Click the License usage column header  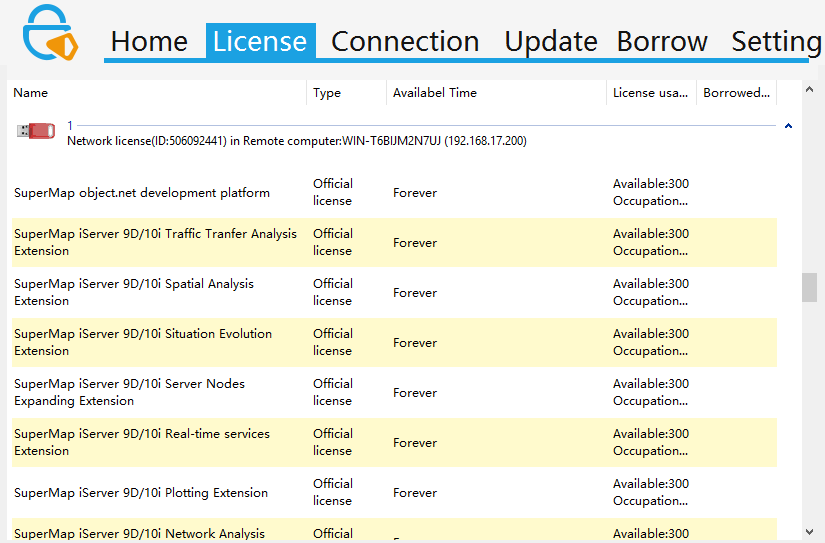click(x=650, y=93)
